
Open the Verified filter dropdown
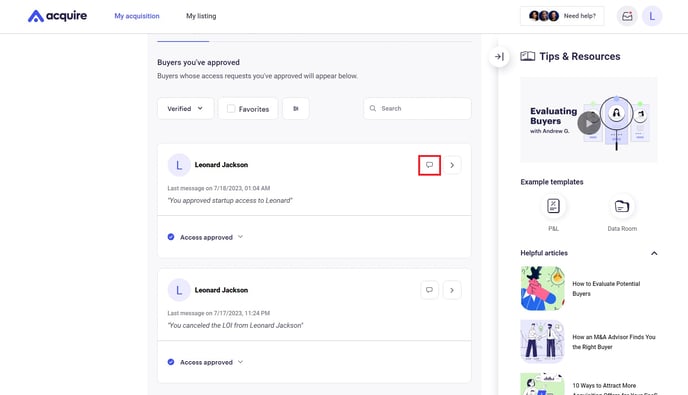click(x=185, y=108)
